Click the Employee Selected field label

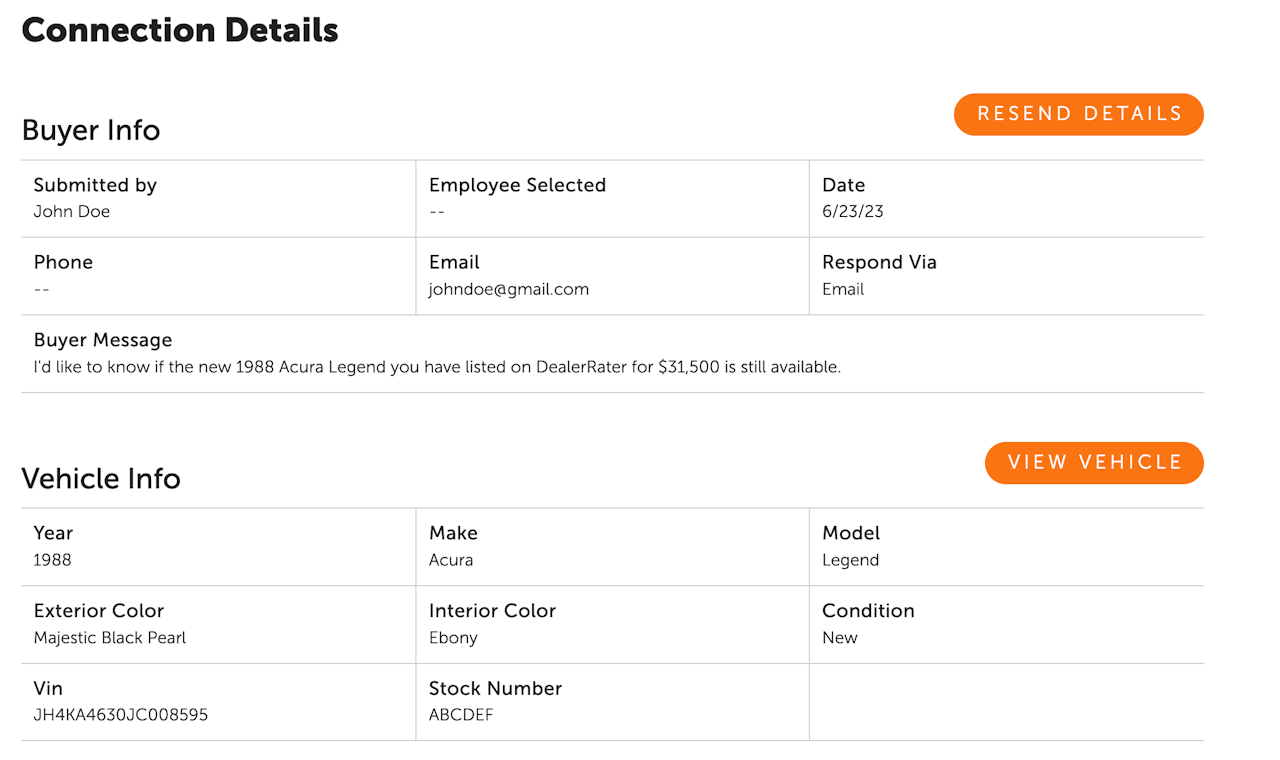coord(517,185)
